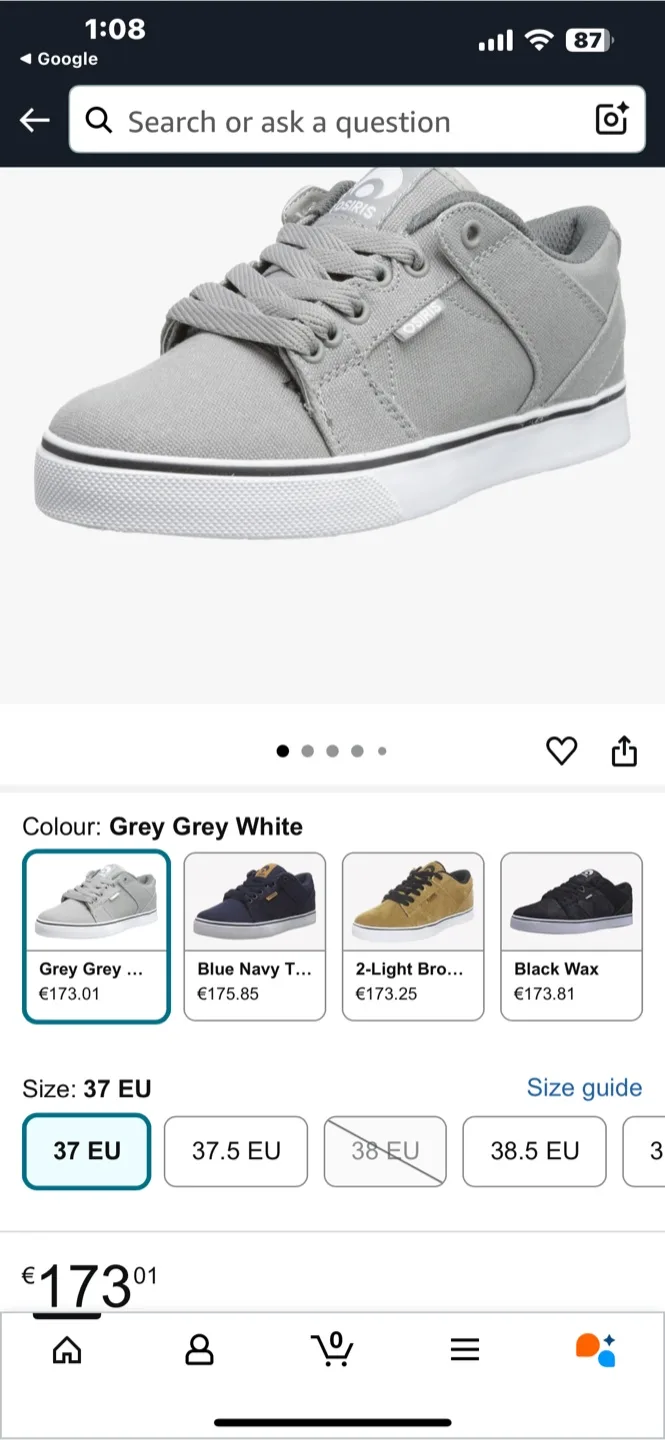The height and width of the screenshot is (1440, 665).
Task: Launch Rufus AI assistant icon
Action: pos(596,1350)
